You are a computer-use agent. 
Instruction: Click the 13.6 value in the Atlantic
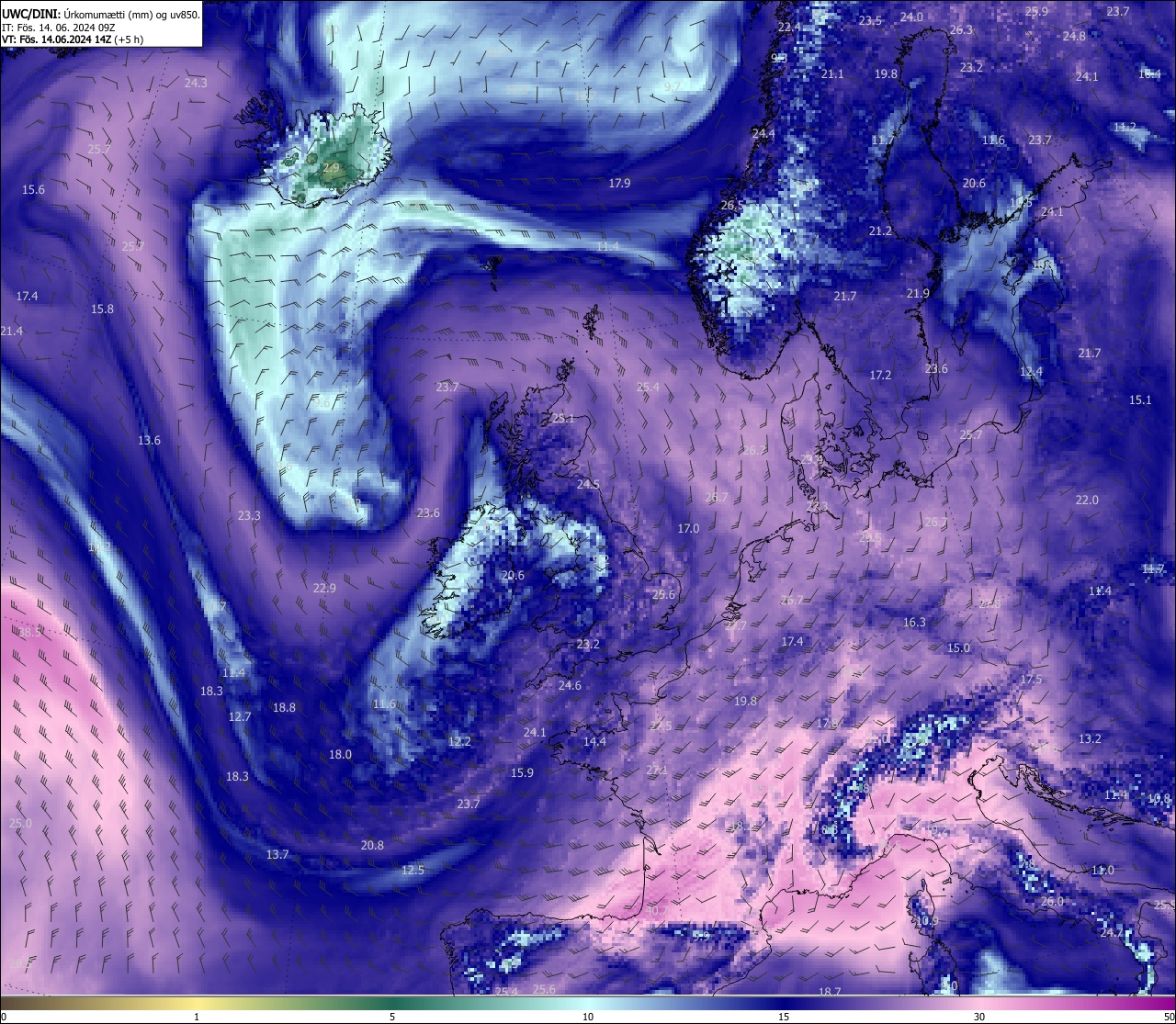[149, 440]
